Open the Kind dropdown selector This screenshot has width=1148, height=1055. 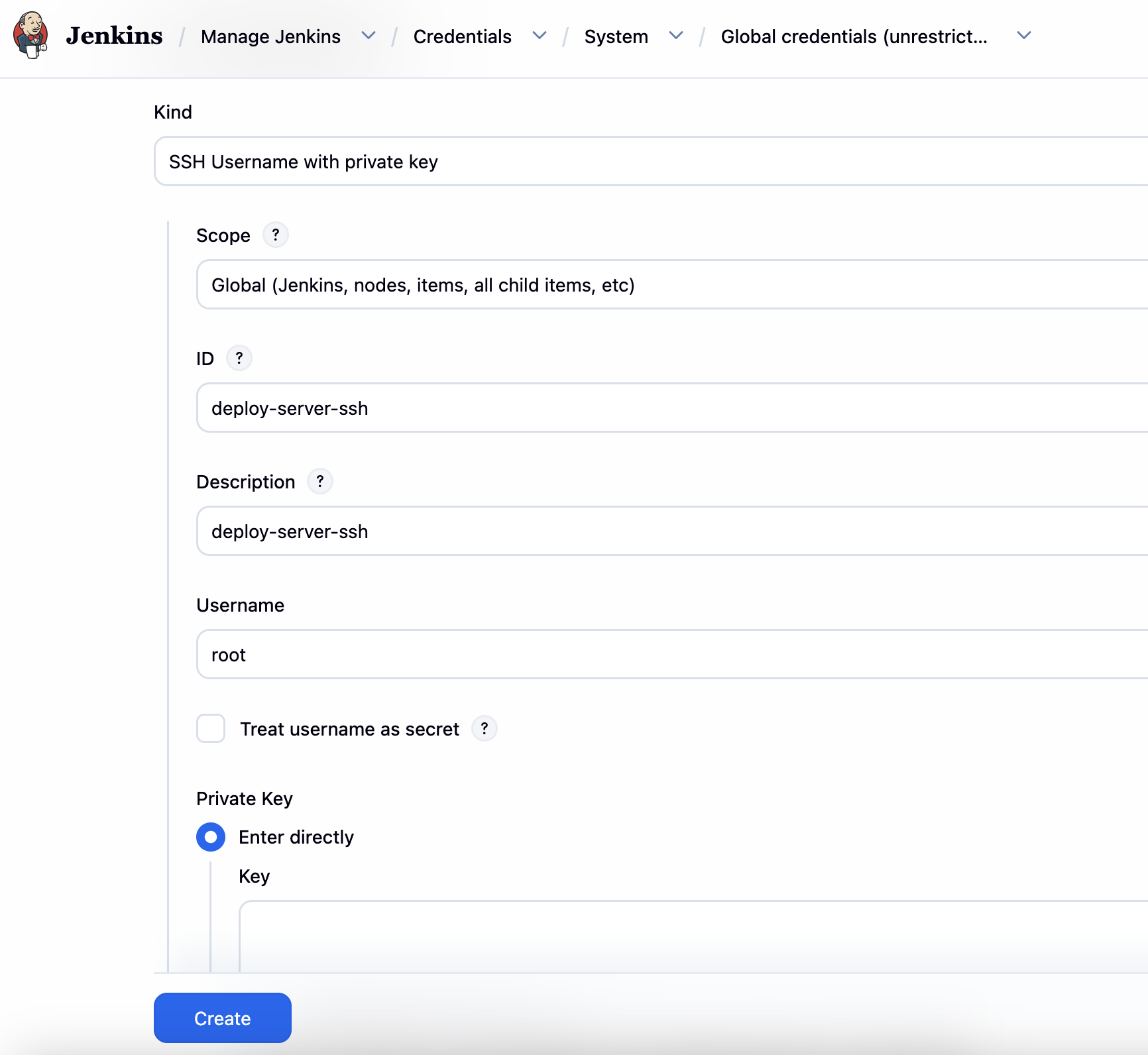click(x=650, y=162)
